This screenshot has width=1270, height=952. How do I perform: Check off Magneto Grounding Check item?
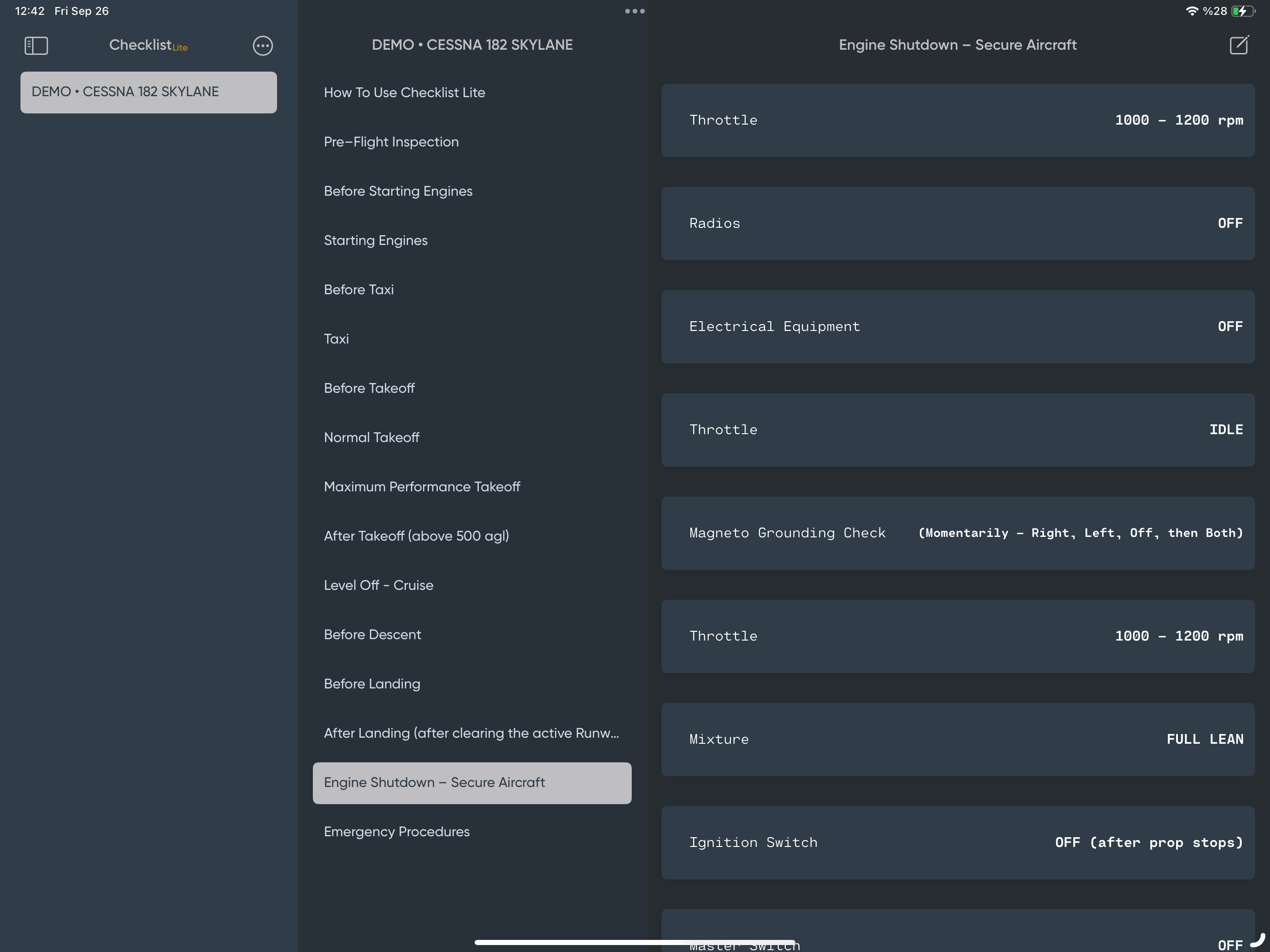958,534
